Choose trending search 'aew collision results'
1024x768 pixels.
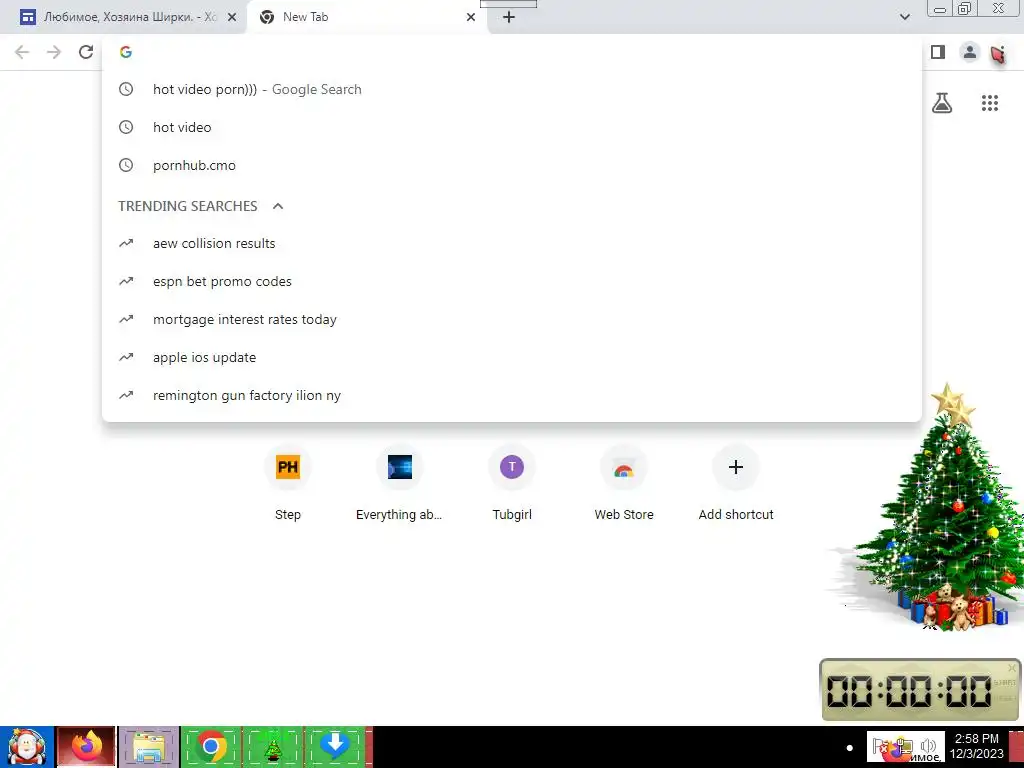pos(511,244)
